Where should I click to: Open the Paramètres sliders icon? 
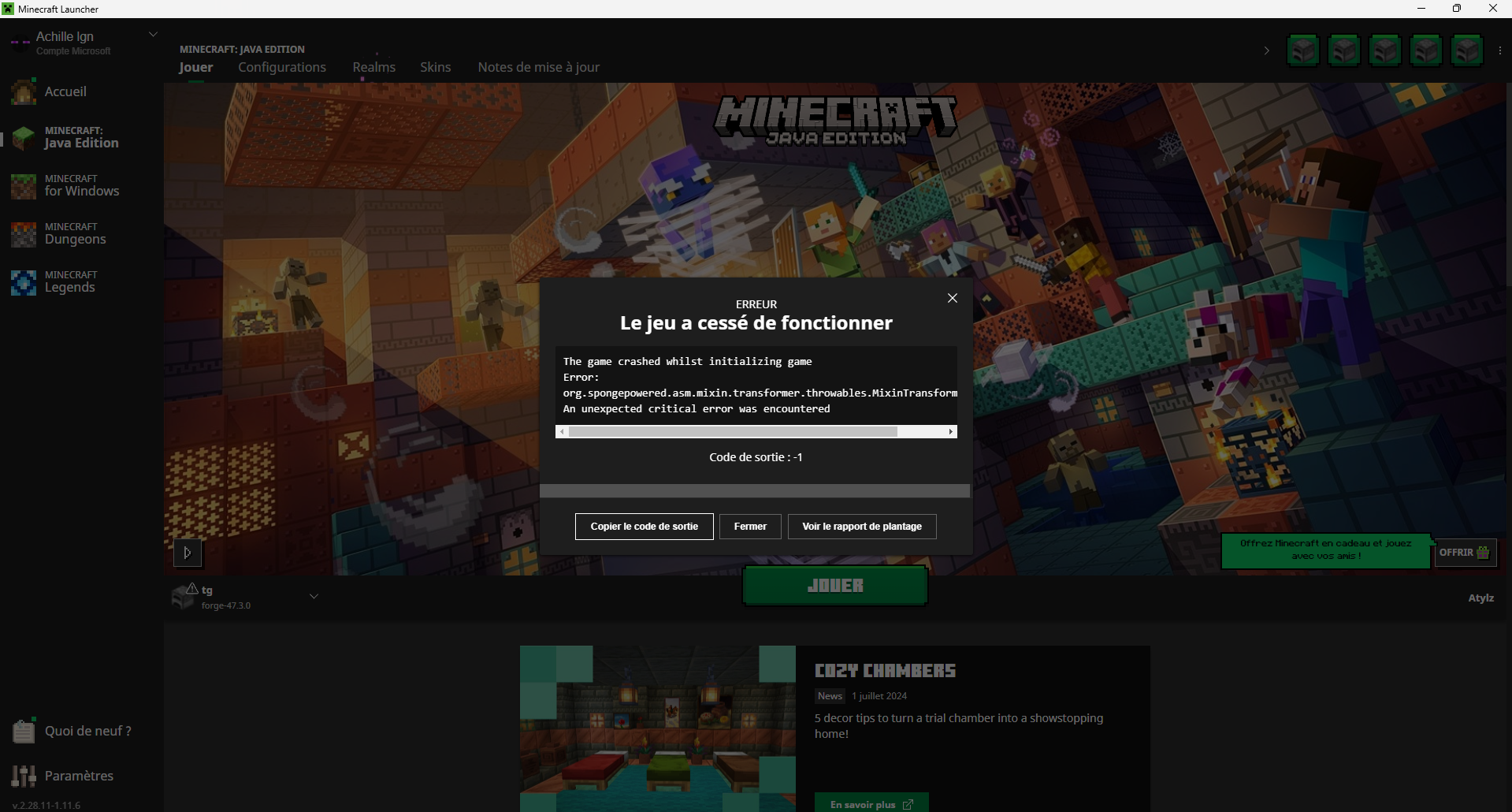(x=24, y=776)
